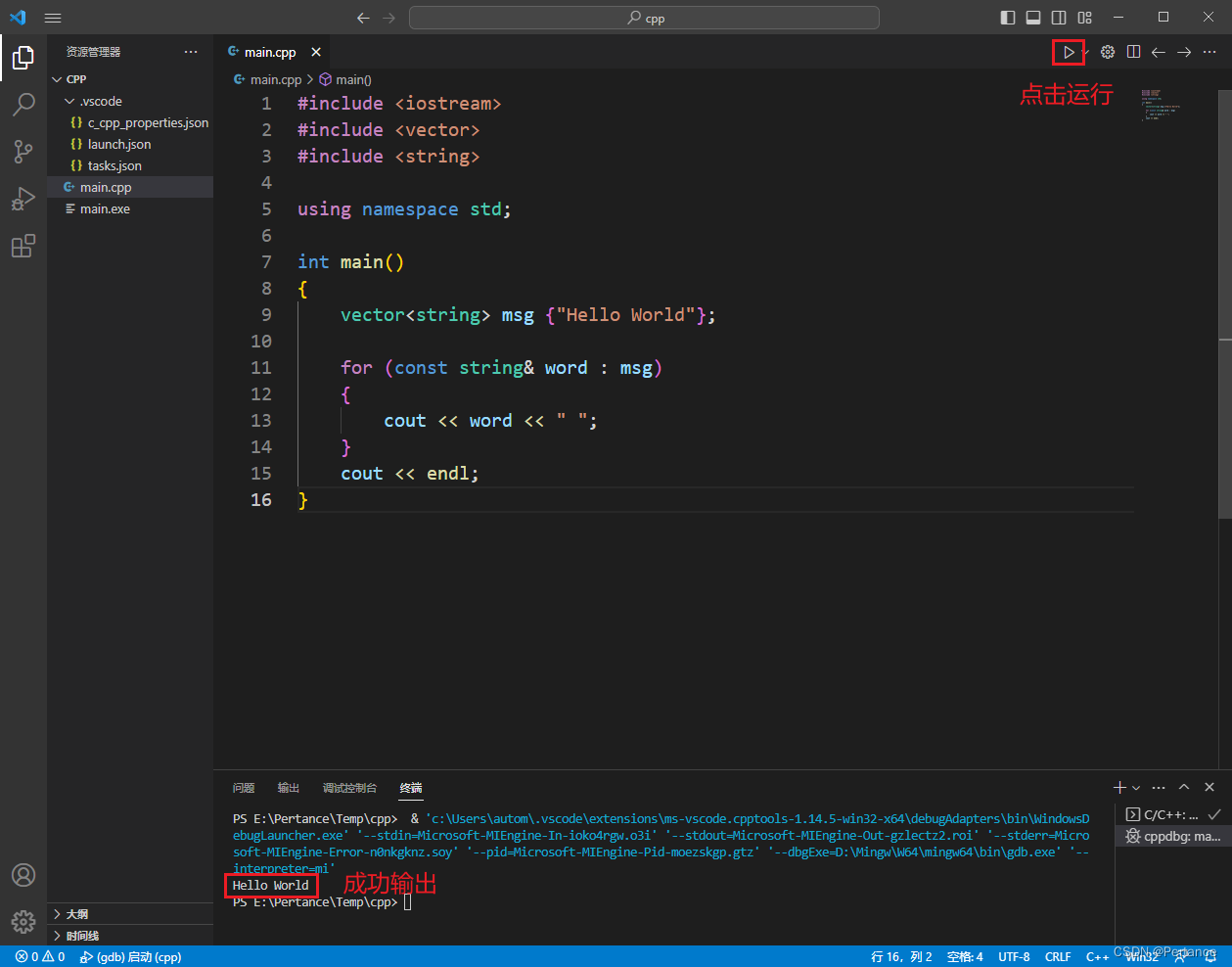
Task: Click the editor vertical scrollbar
Action: click(x=1225, y=304)
